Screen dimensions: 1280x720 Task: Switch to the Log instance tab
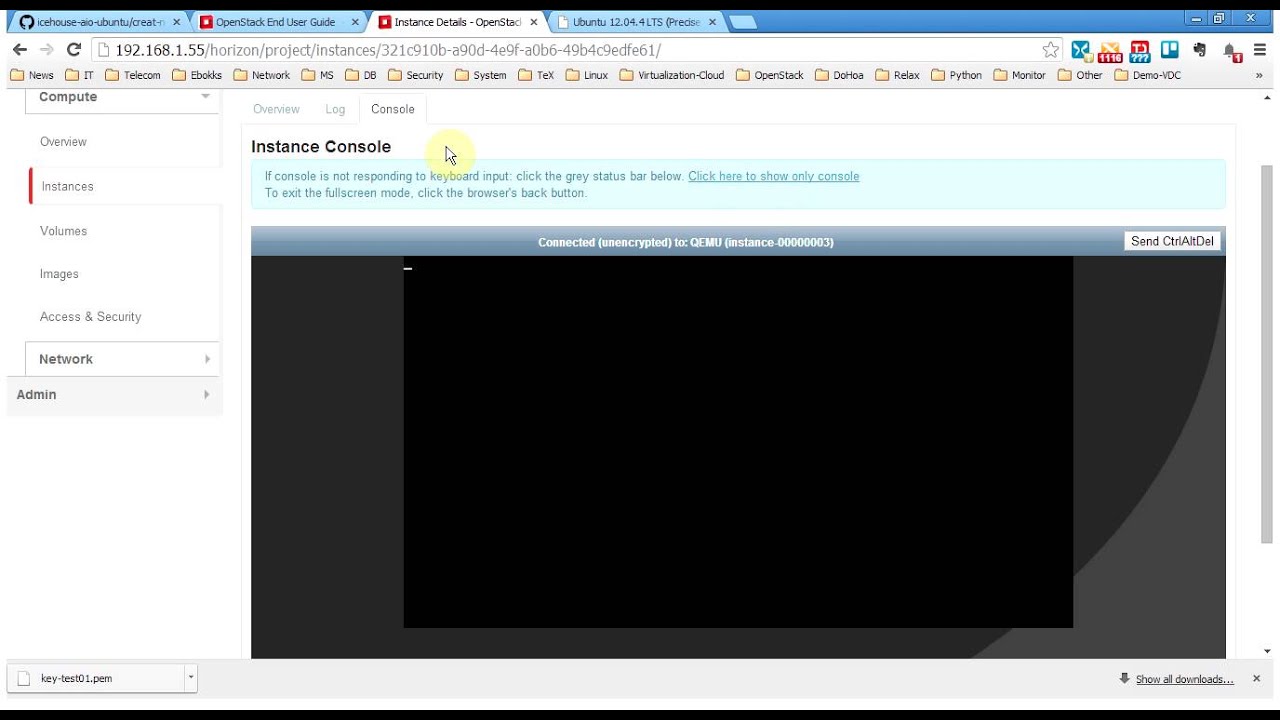point(335,109)
